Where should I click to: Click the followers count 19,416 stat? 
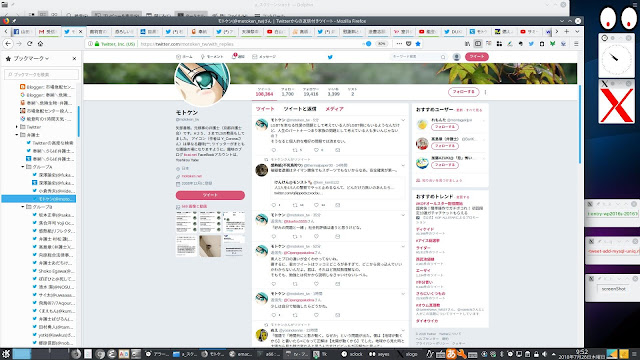point(311,92)
